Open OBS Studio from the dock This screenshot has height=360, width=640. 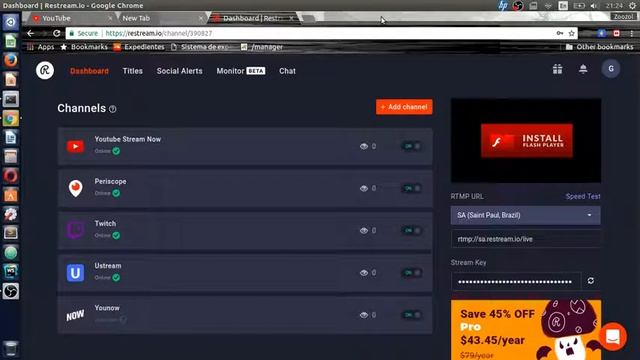tap(11, 291)
